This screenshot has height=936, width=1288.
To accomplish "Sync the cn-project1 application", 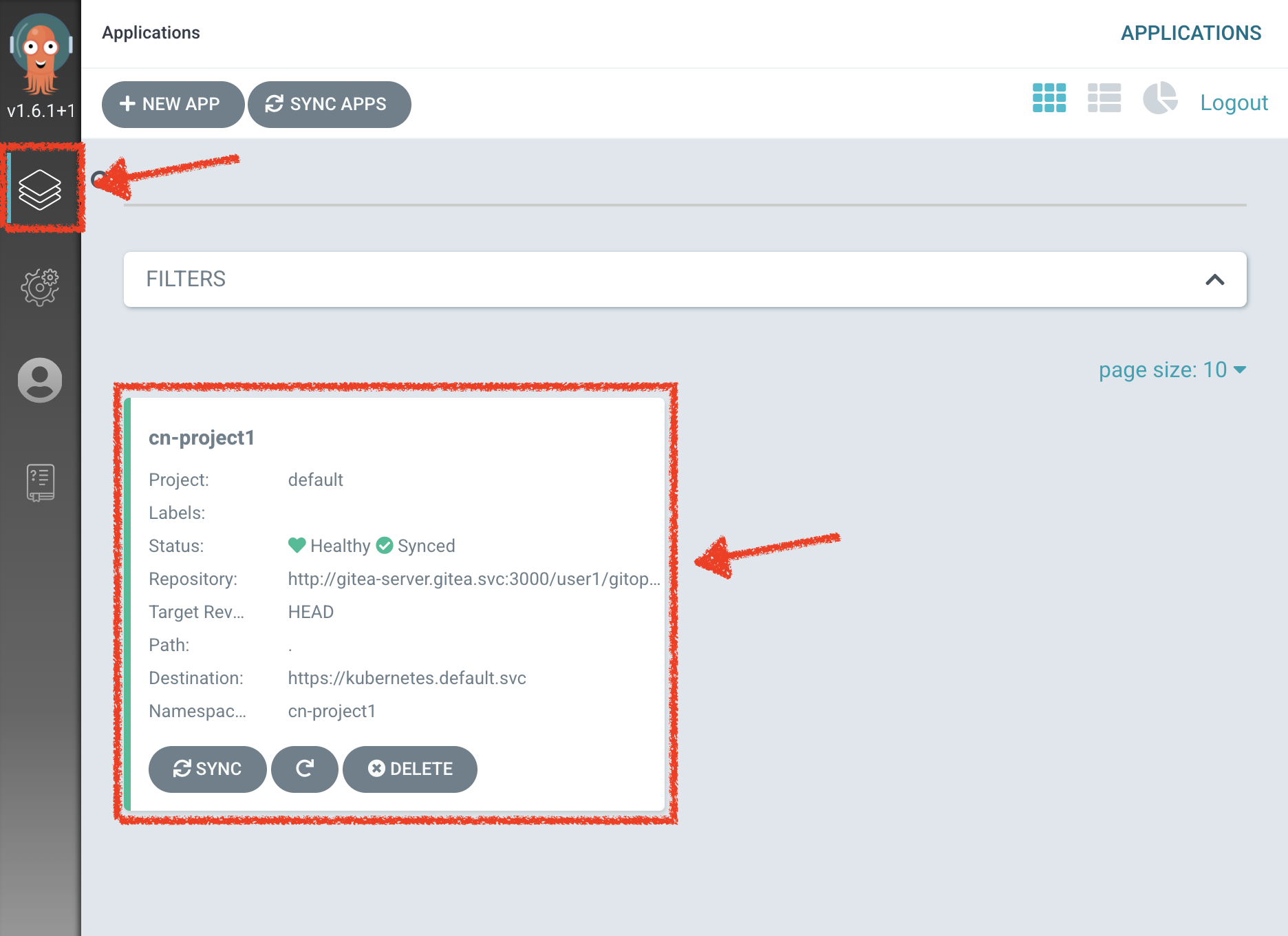I will [x=207, y=769].
